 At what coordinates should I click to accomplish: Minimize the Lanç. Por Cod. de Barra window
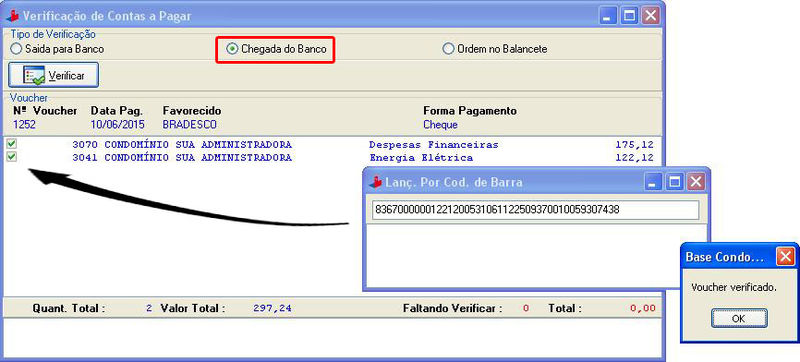click(653, 182)
